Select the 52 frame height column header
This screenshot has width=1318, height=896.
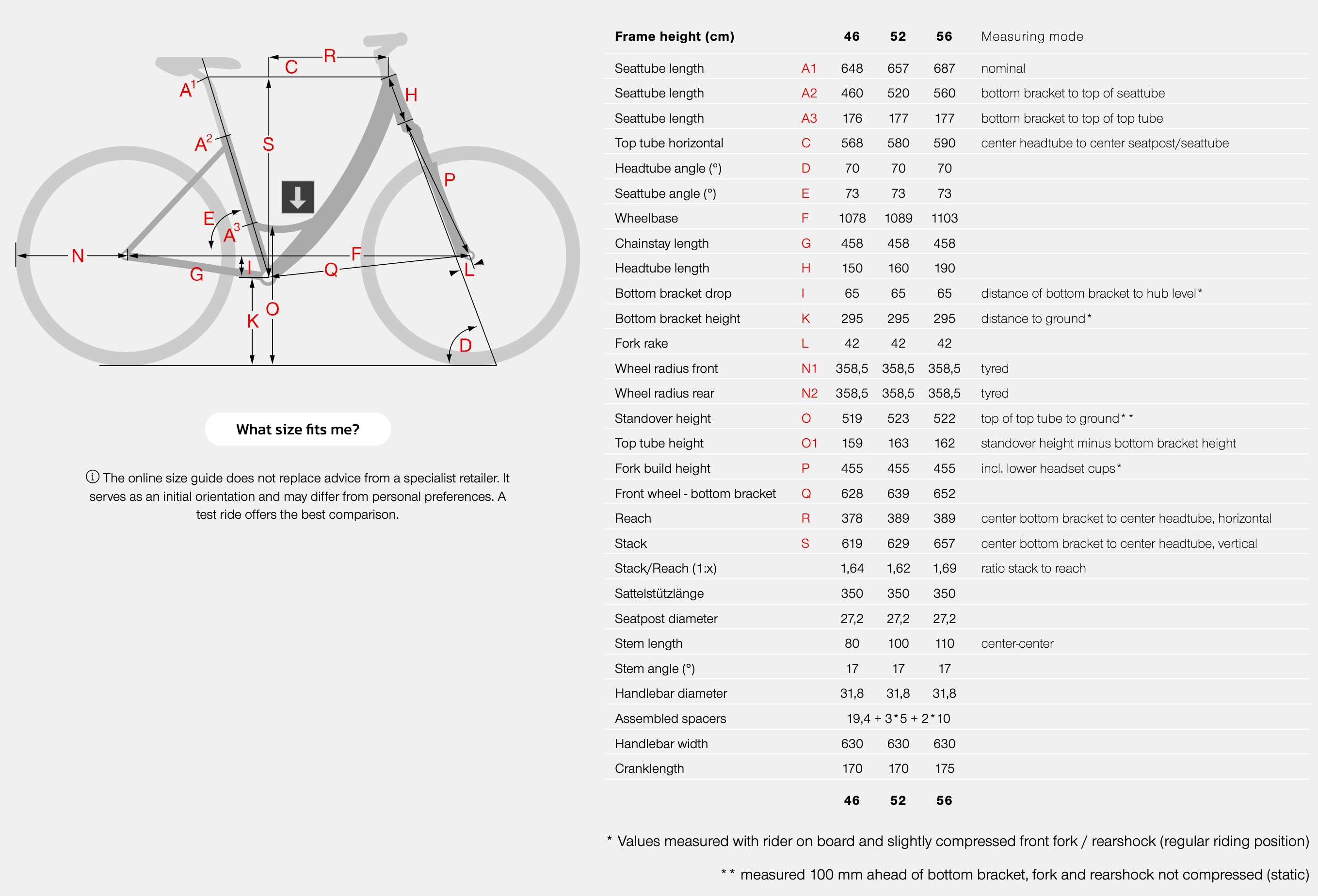pos(898,36)
